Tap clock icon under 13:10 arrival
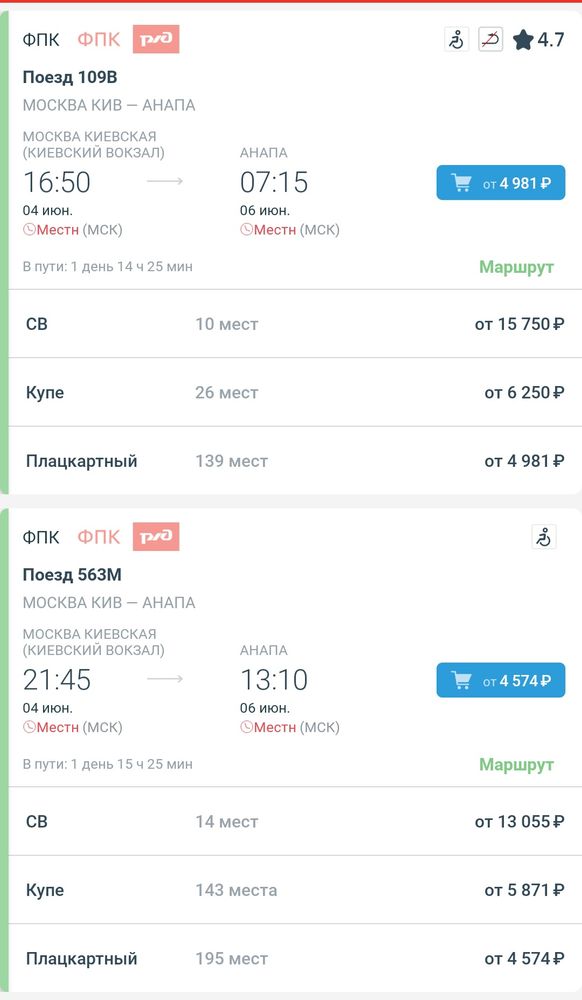Screen dimensions: 582x1000 (247, 727)
